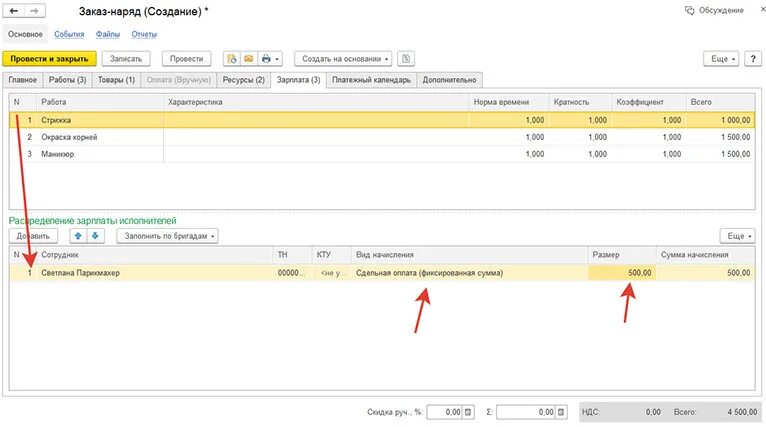The height and width of the screenshot is (427, 766).
Task: Select the Основное section
Action: click(x=25, y=34)
